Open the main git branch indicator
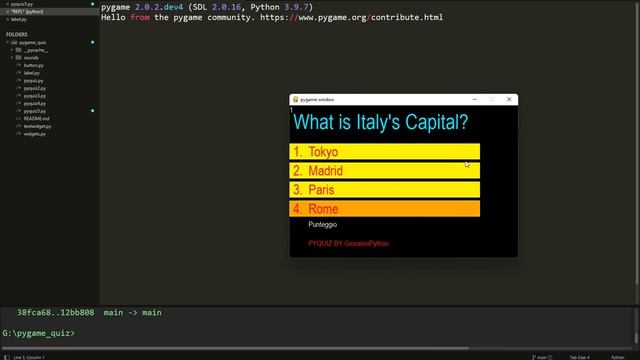 tap(542, 357)
